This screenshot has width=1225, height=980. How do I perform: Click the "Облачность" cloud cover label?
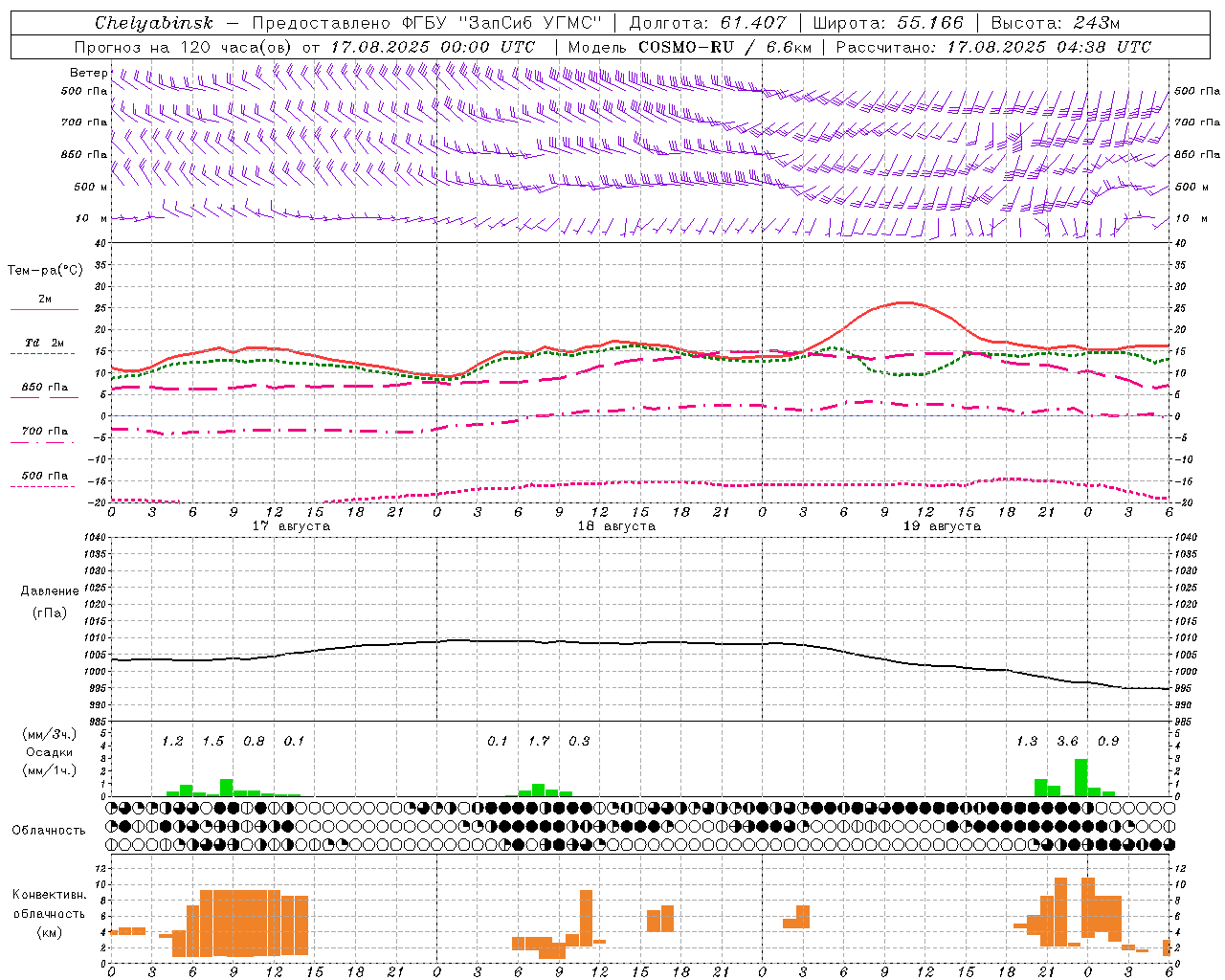click(x=49, y=831)
